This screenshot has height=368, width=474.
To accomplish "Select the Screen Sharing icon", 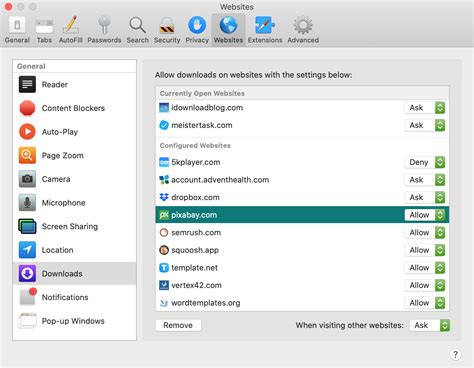I will click(27, 226).
